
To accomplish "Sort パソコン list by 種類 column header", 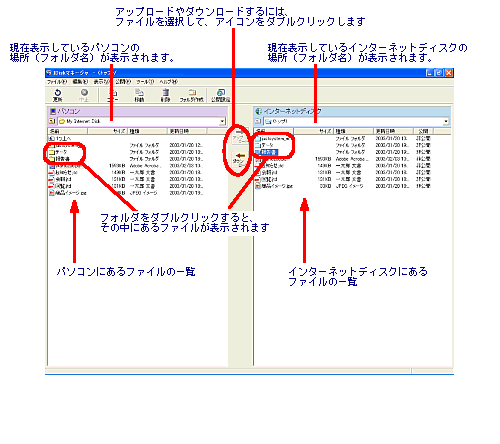I will pos(147,131).
